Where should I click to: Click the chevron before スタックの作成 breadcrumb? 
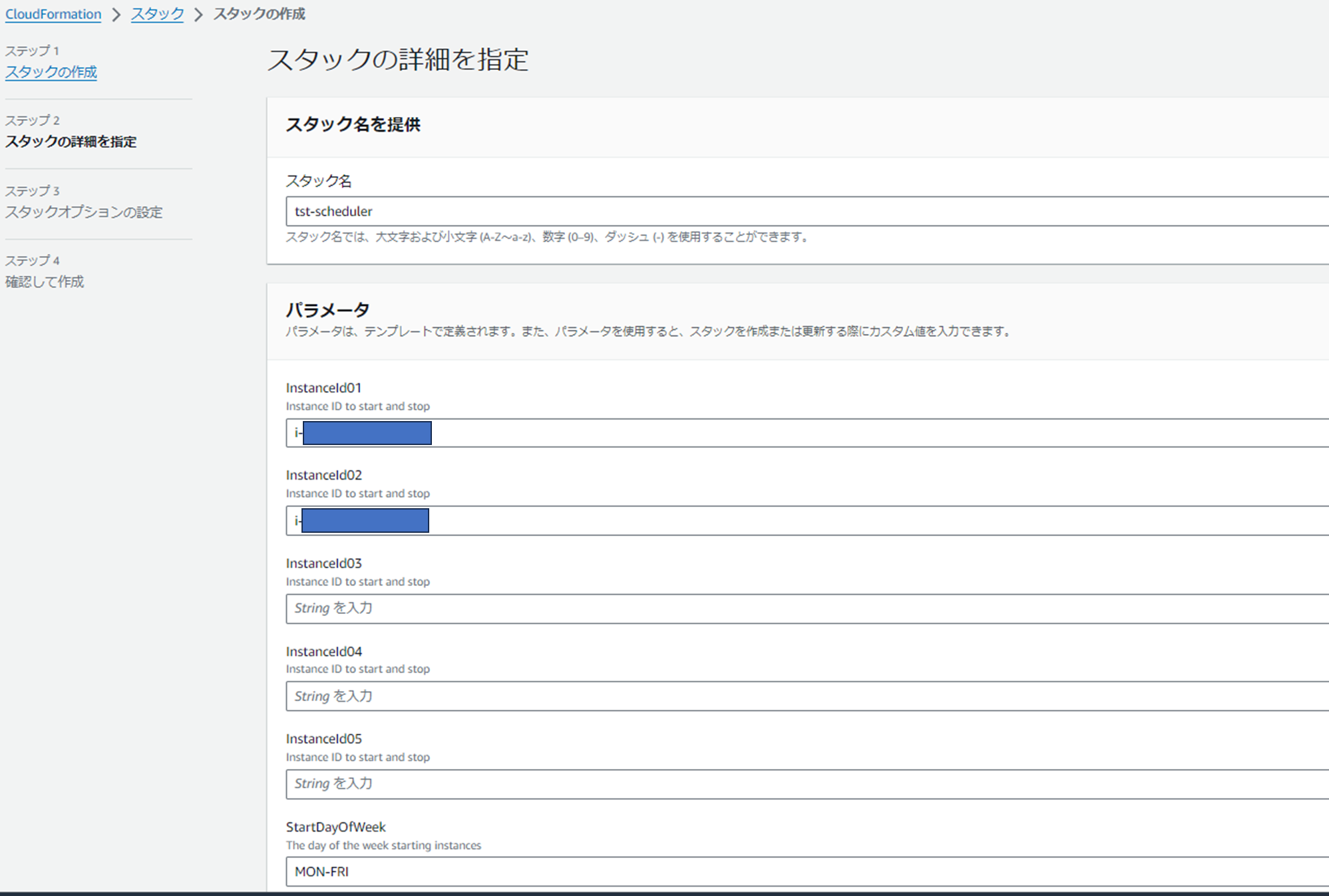coord(198,15)
